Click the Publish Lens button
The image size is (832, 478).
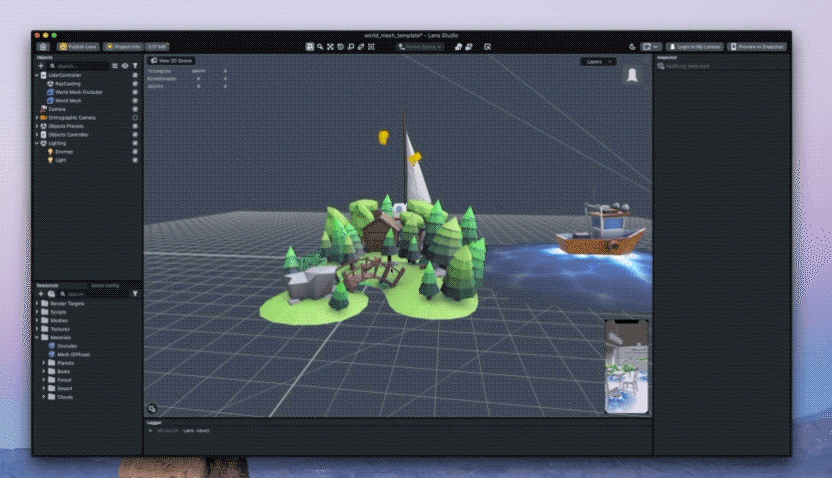pos(78,46)
